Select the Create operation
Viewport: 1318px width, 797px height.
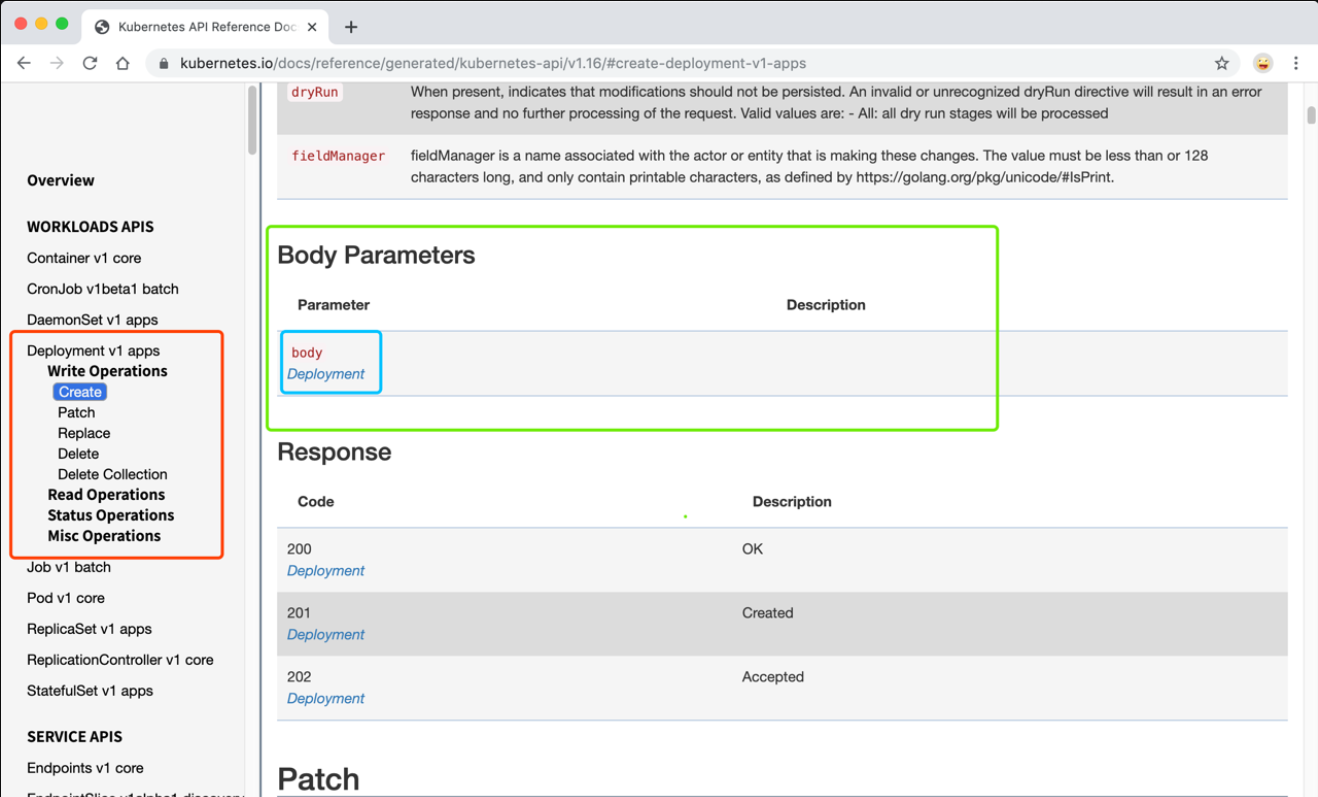80,392
